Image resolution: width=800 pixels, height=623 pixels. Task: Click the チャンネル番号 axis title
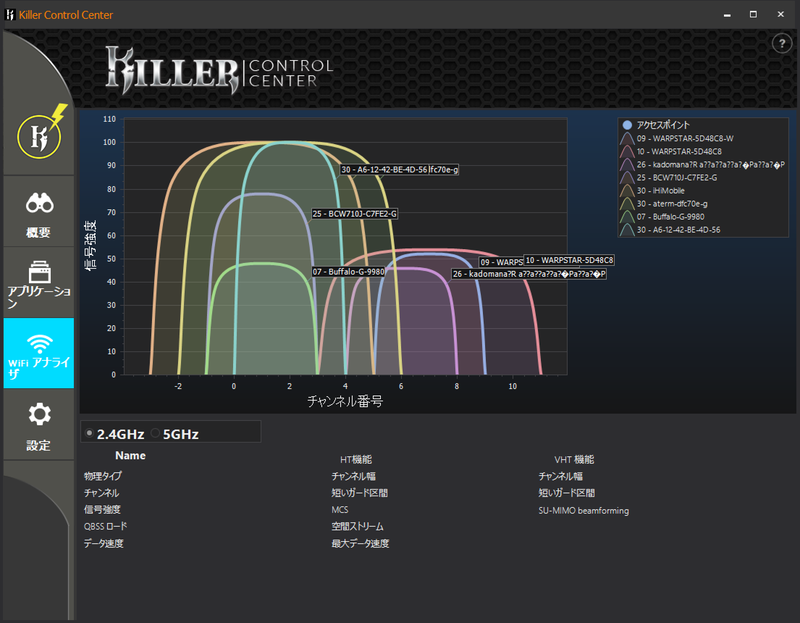pos(345,402)
